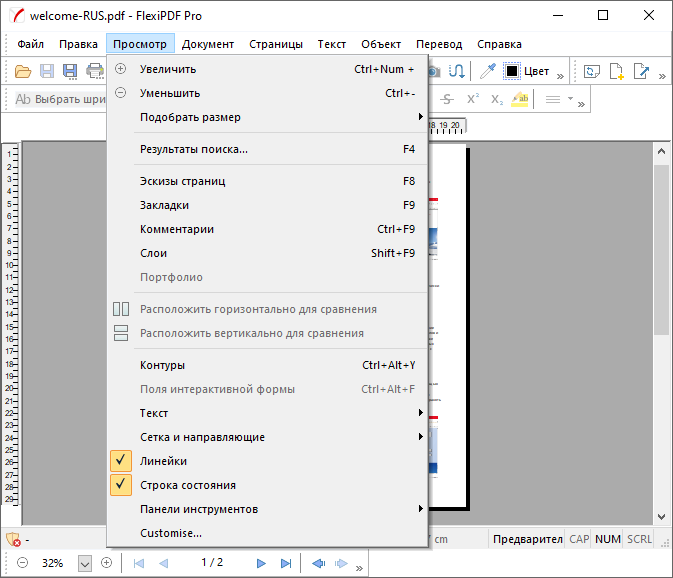Open the Перевод menu

(439, 44)
